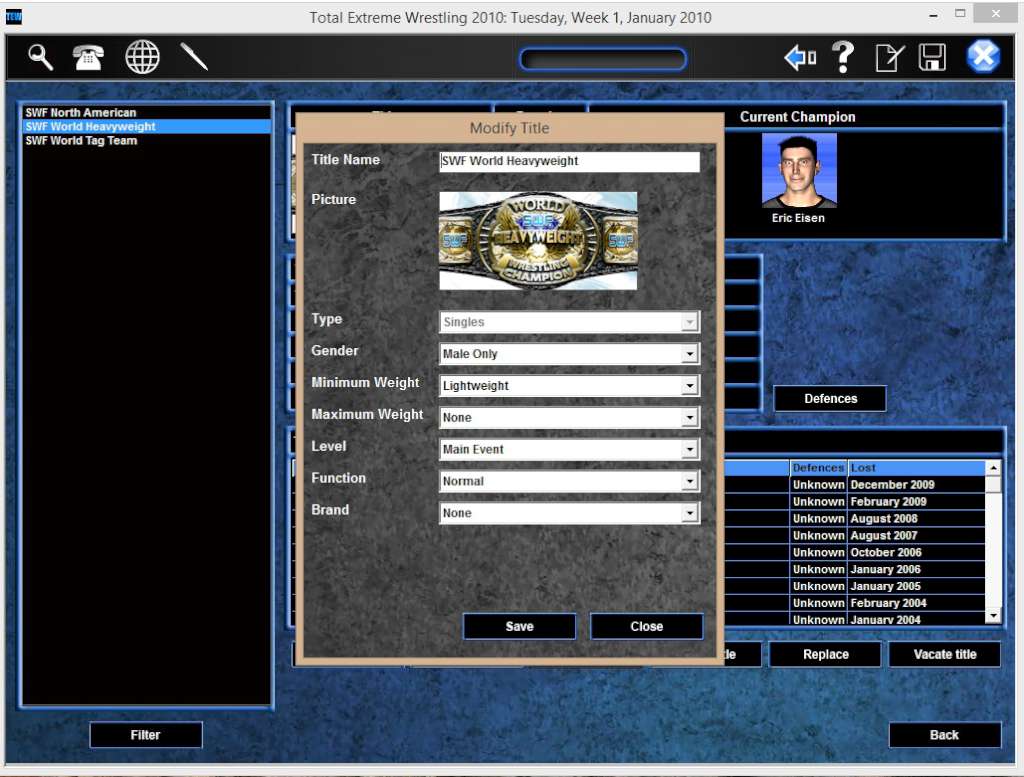Close the Modify Title dialog
This screenshot has height=777, width=1024.
point(646,626)
